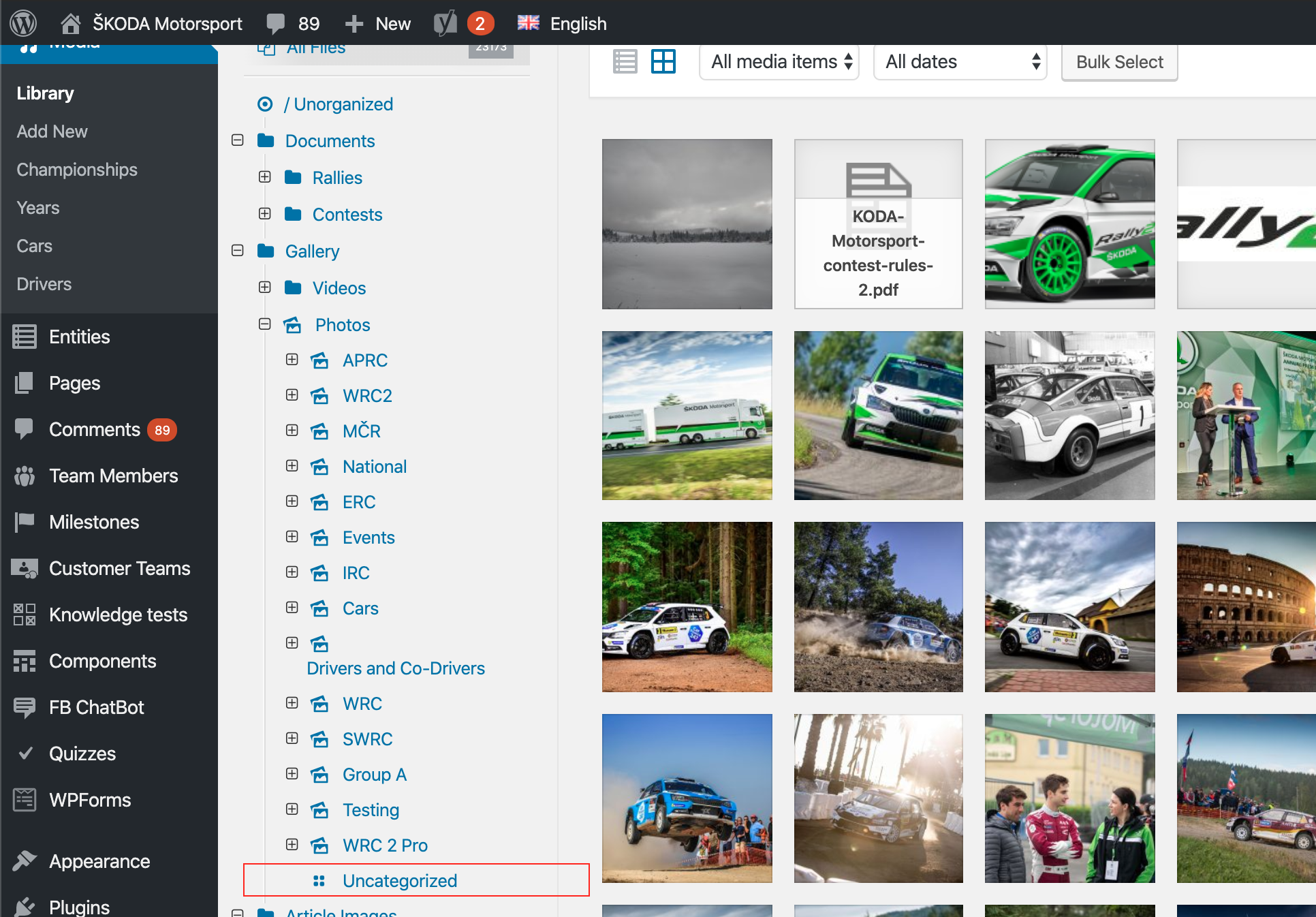Switch to grid view icon
The image size is (1316, 917).
coord(663,62)
